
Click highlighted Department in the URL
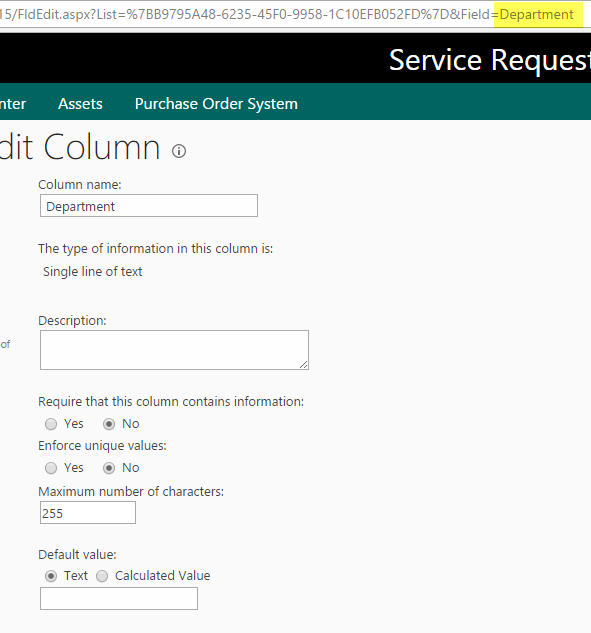[x=537, y=15]
